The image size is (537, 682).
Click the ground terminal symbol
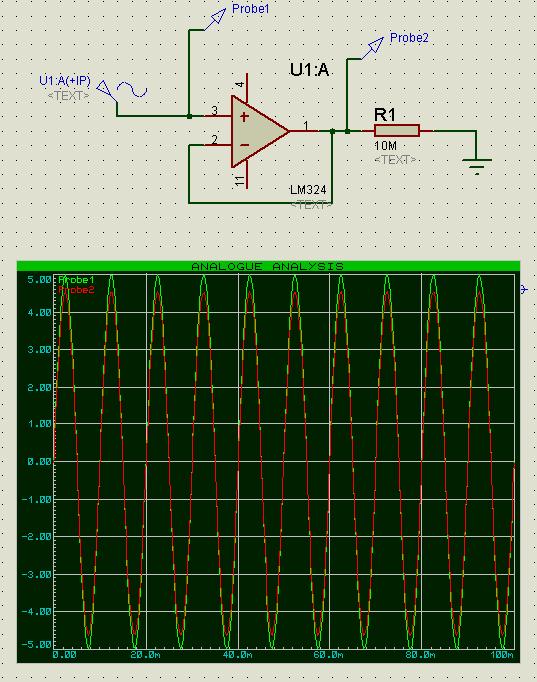tap(477, 165)
